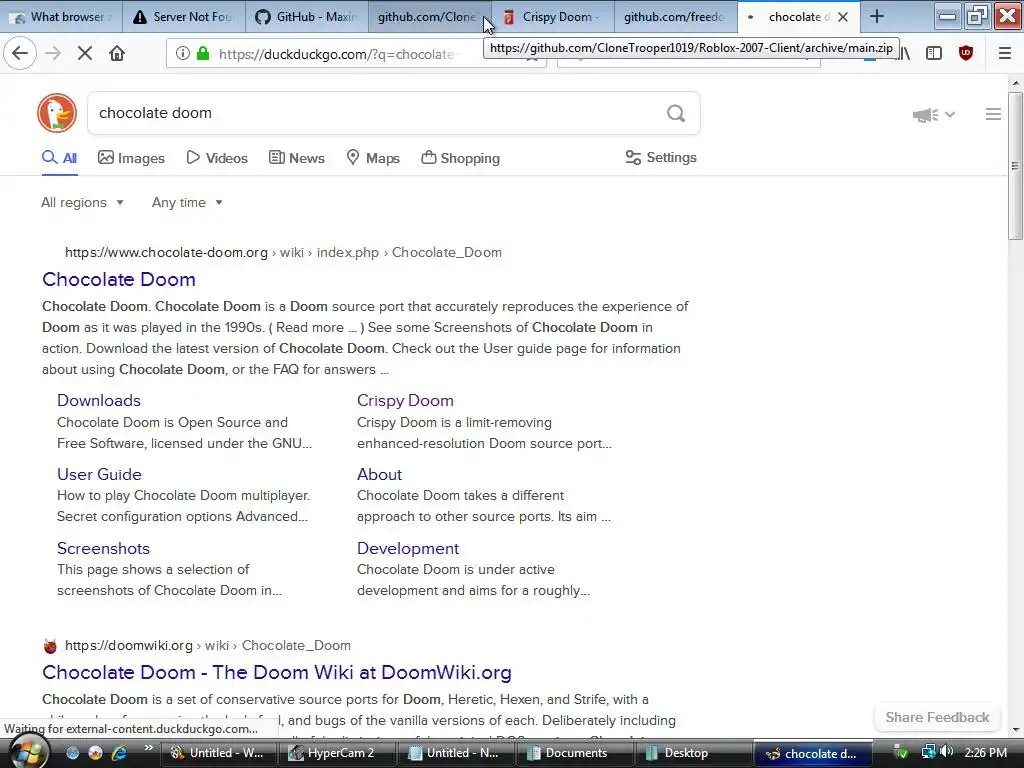Switch to the Server Not Found tab
The width and height of the screenshot is (1024, 768).
[x=184, y=17]
